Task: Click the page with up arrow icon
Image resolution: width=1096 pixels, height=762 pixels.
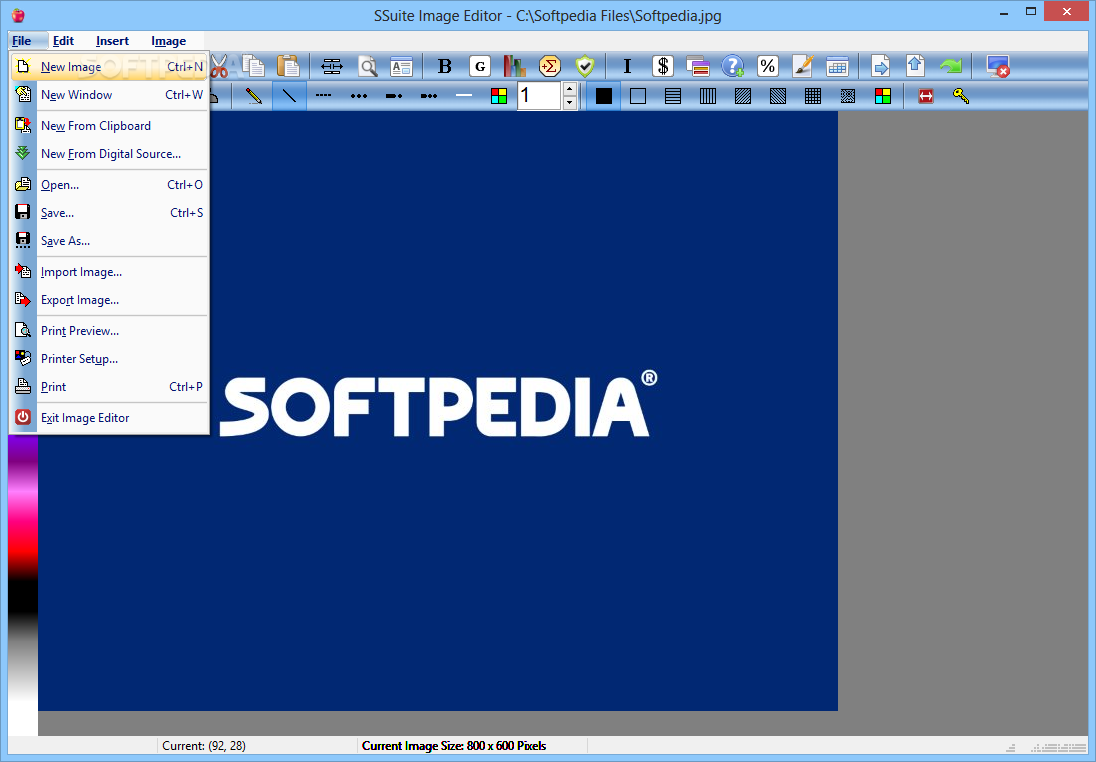Action: coord(916,66)
